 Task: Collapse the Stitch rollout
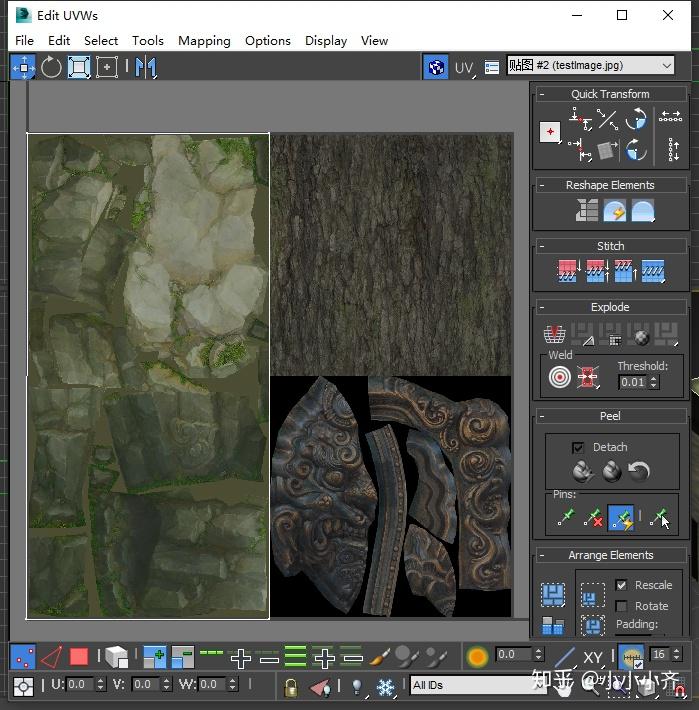(x=609, y=245)
